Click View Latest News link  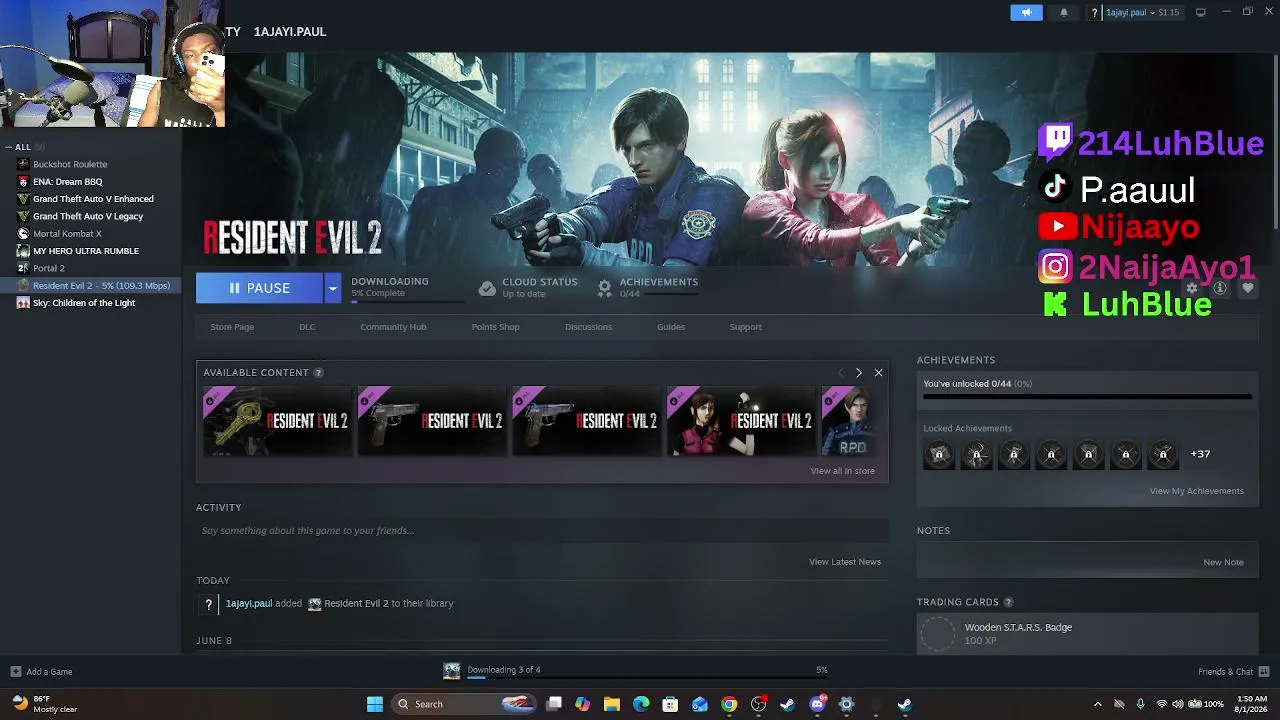tap(845, 562)
